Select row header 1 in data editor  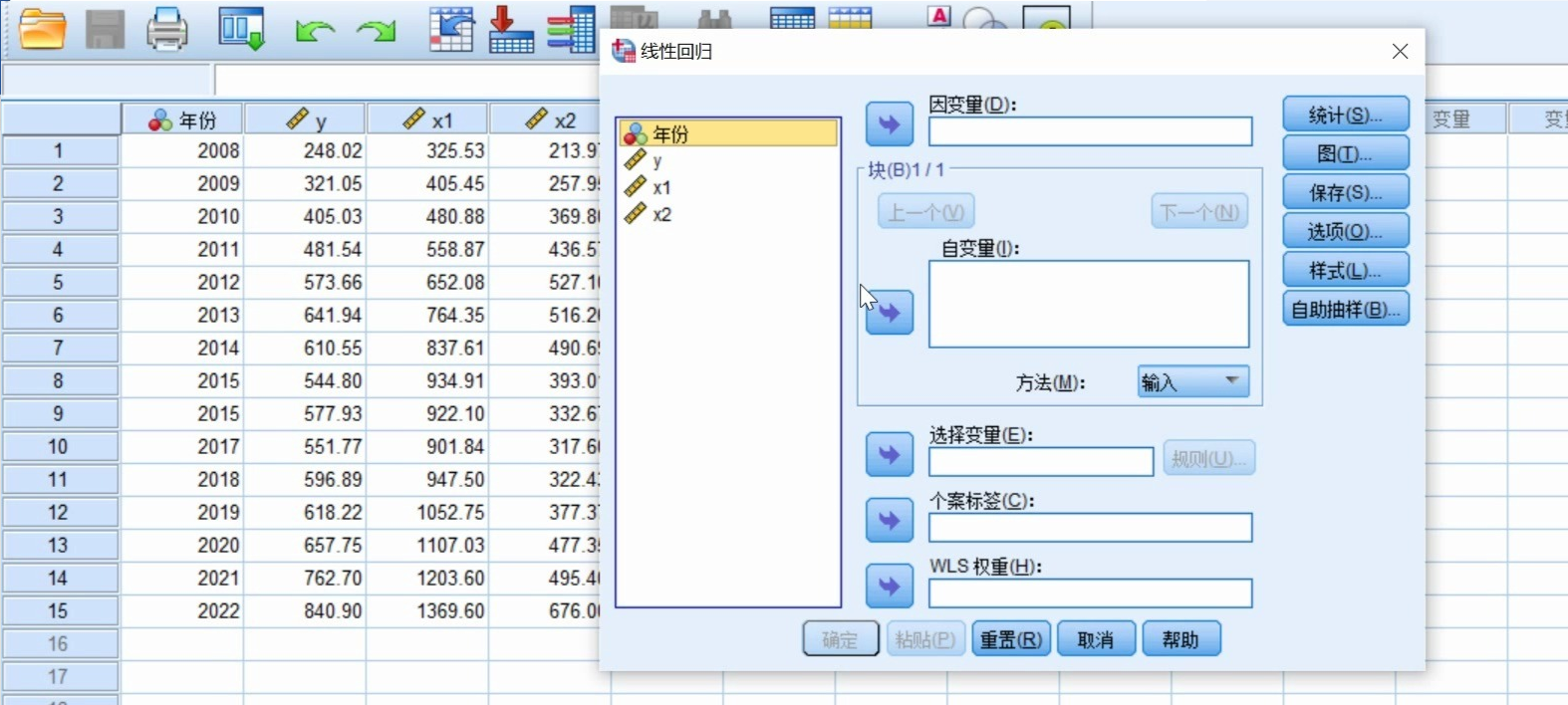pyautogui.click(x=60, y=150)
